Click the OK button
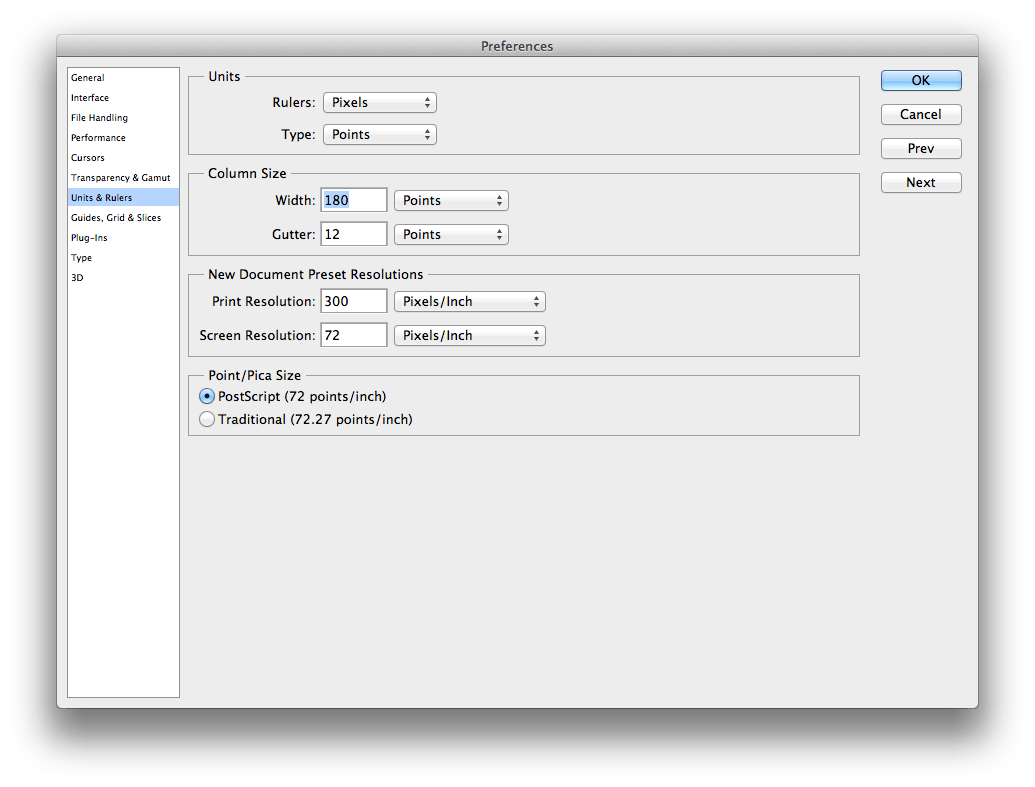Viewport: 1035px width, 787px height. (920, 81)
